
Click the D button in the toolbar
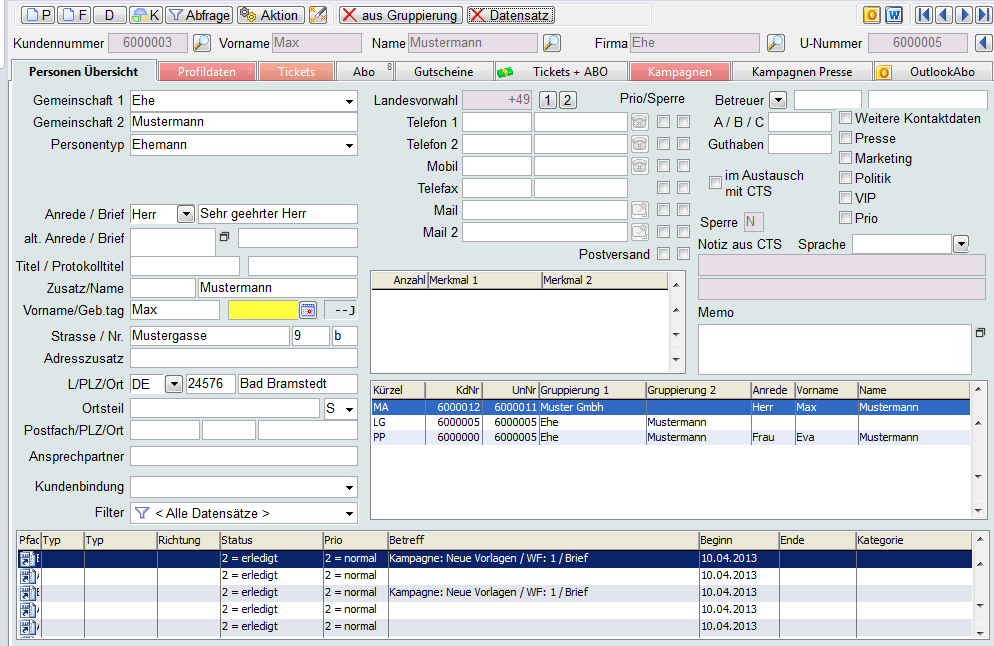point(110,15)
